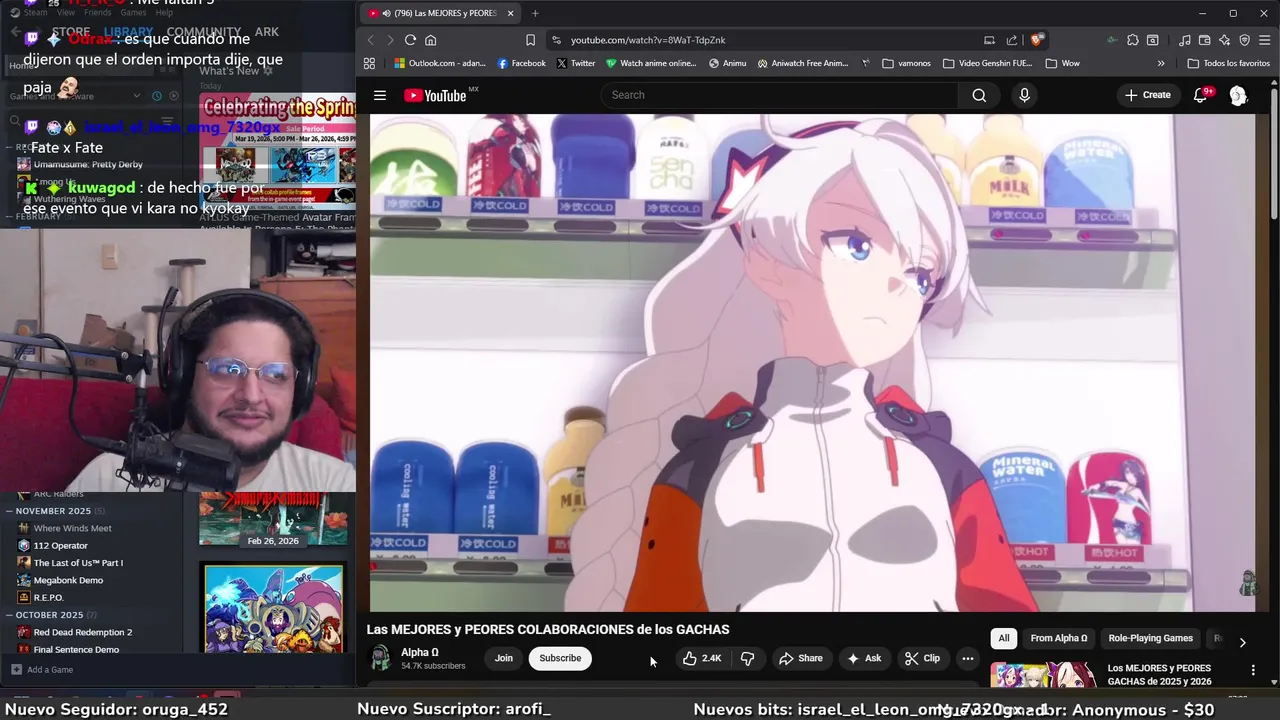Open options for Los MEJORES y PEORES GACHAS video
The height and width of the screenshot is (720, 1280).
pos(1253,670)
